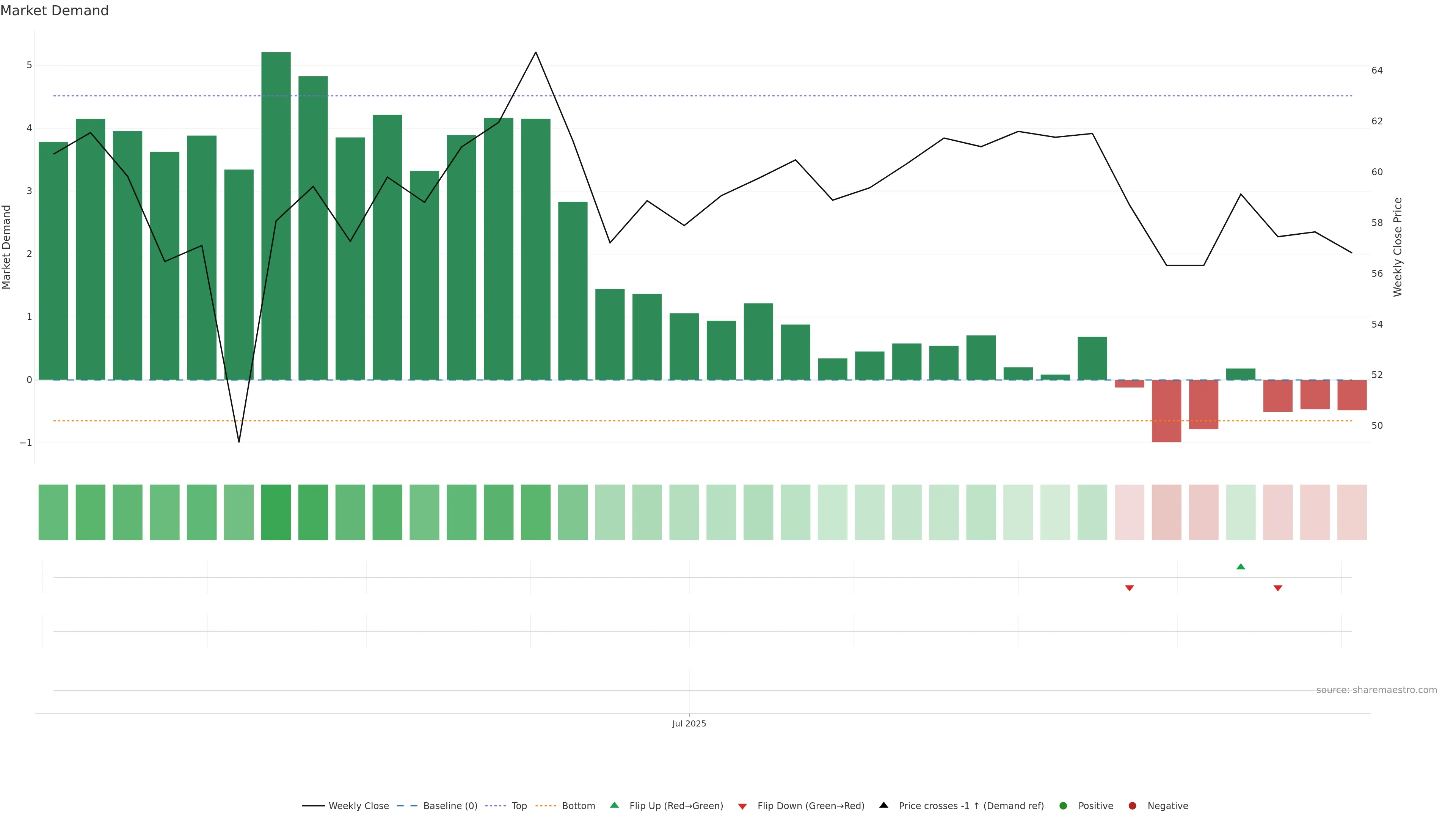
Task: Click the Jul 2025 axis label
Action: 689,723
